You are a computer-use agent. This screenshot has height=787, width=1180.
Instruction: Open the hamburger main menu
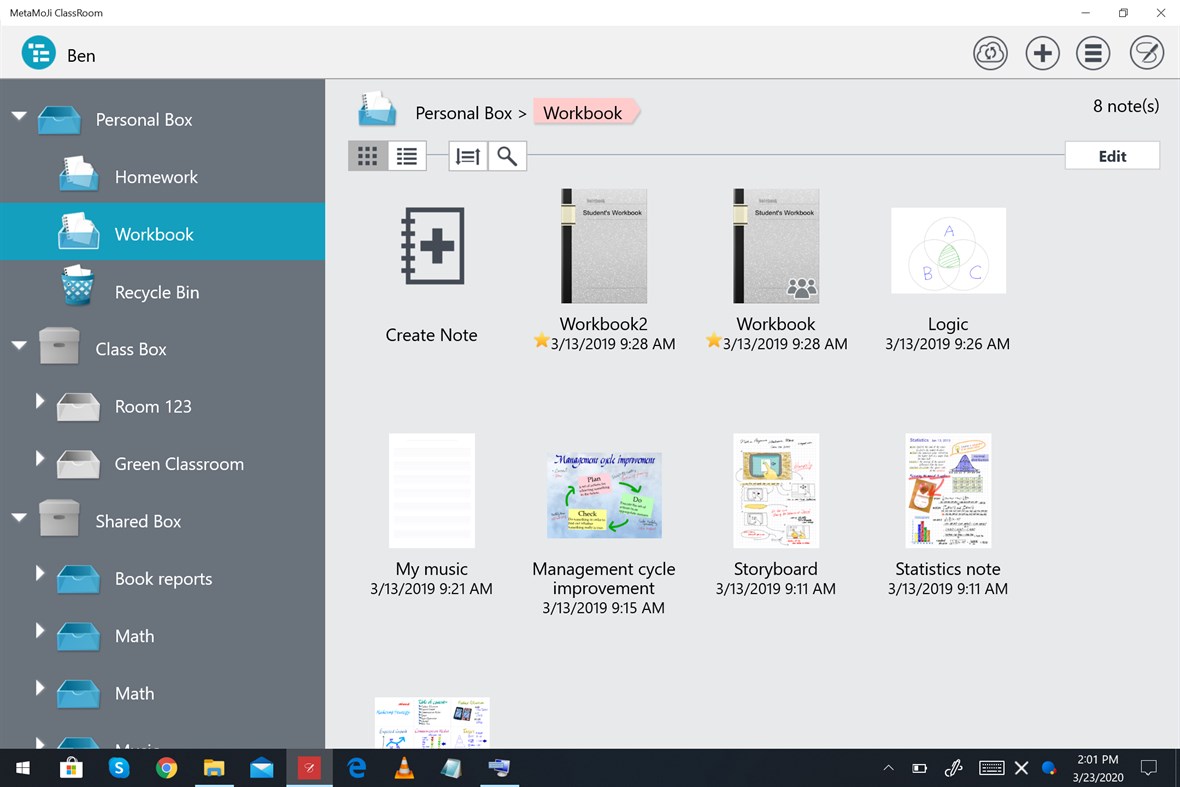tap(1093, 53)
